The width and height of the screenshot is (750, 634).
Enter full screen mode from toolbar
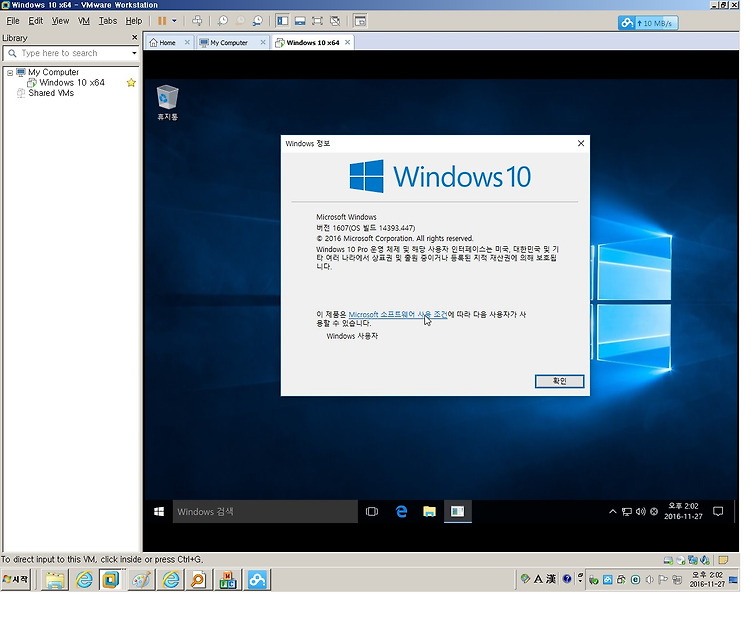coord(317,21)
